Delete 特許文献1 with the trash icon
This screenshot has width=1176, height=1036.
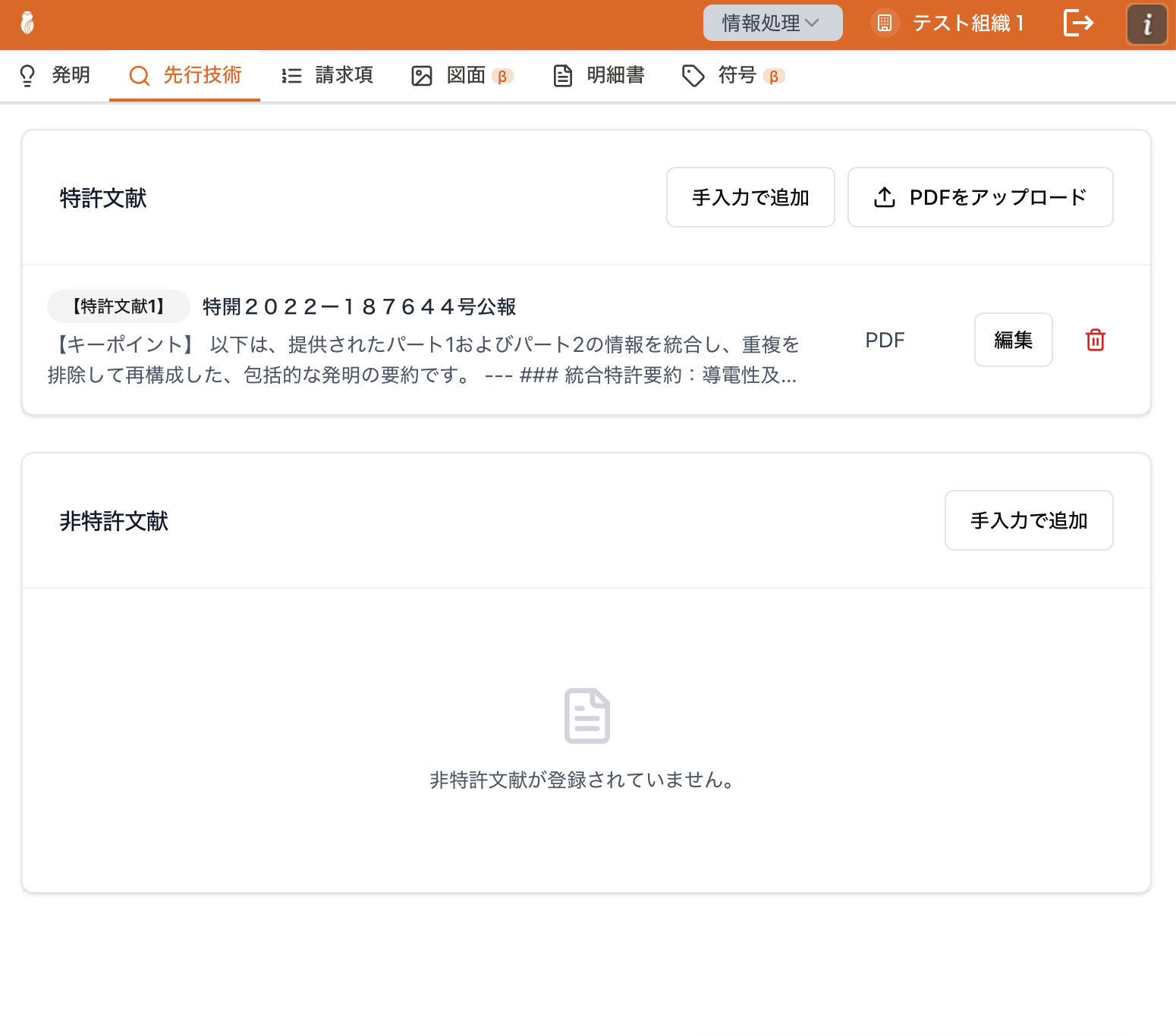pyautogui.click(x=1095, y=340)
